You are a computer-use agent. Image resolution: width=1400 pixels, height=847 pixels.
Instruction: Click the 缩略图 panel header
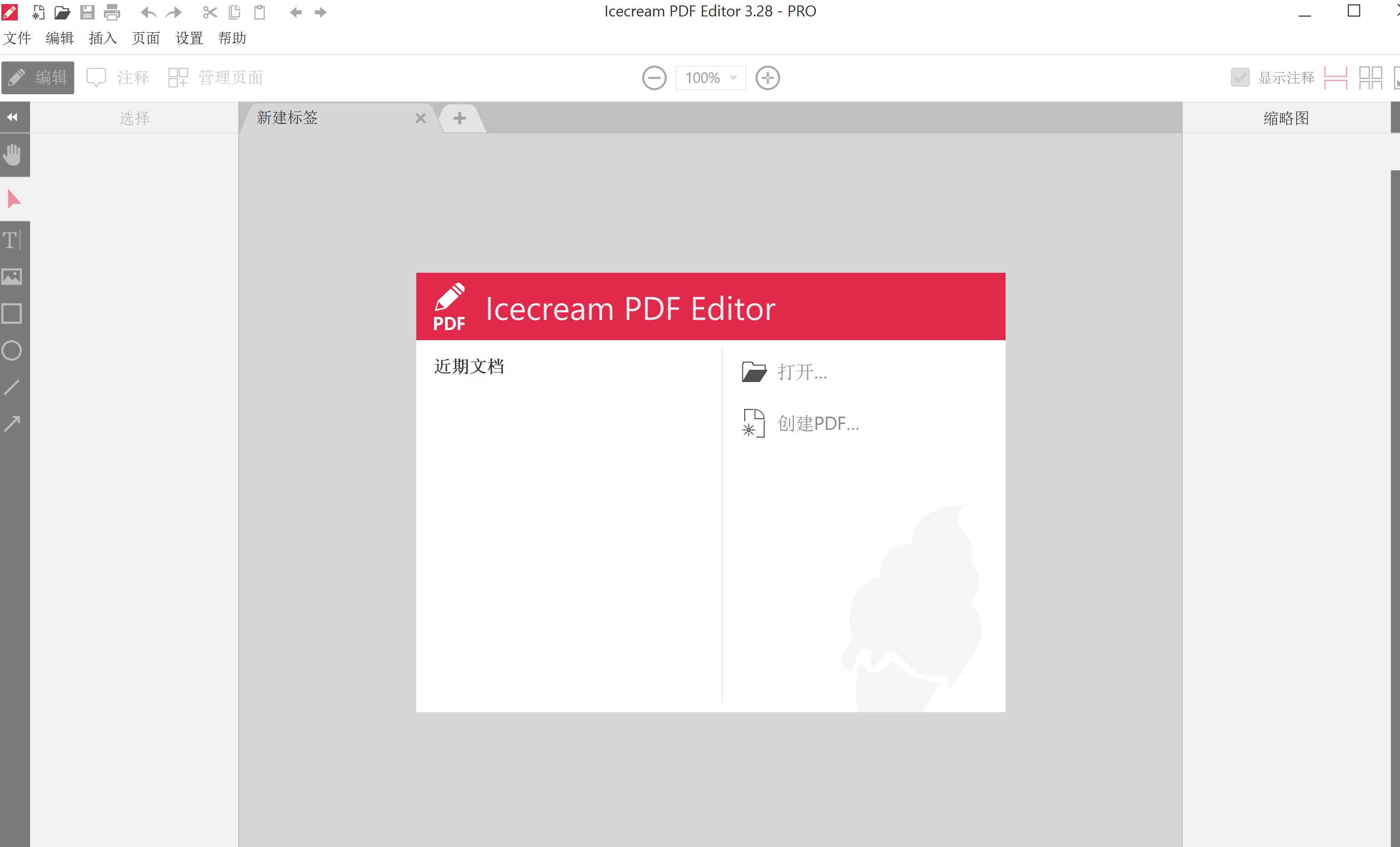pos(1286,118)
